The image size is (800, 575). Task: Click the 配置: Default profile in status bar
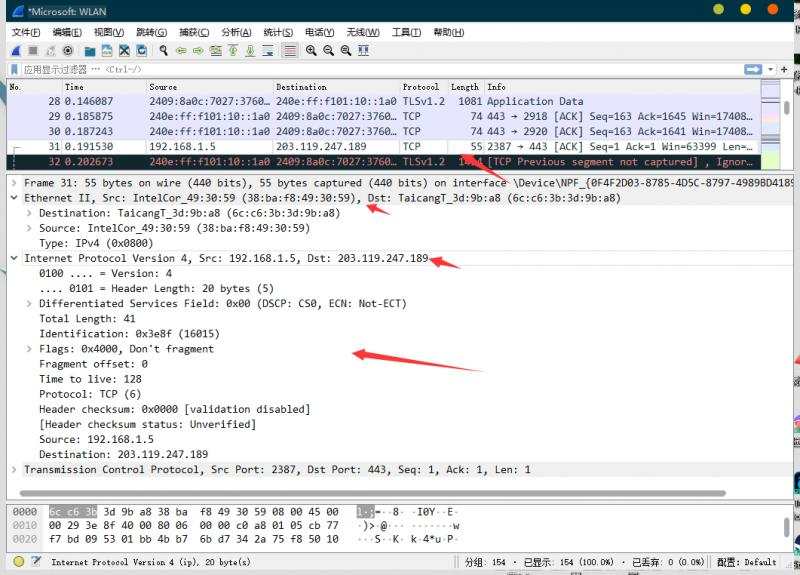tap(746, 562)
